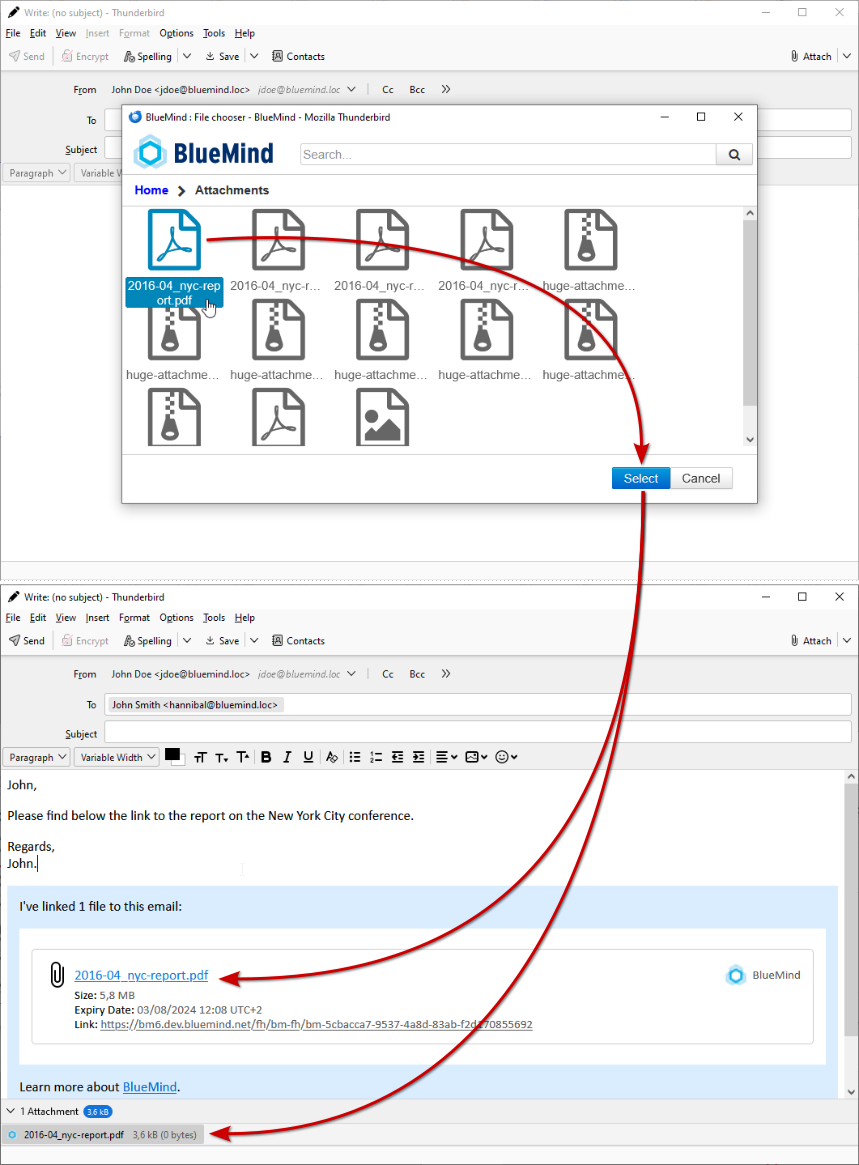Open the text alignment dropdown
Viewport: 859px width, 1165px height.
[446, 757]
